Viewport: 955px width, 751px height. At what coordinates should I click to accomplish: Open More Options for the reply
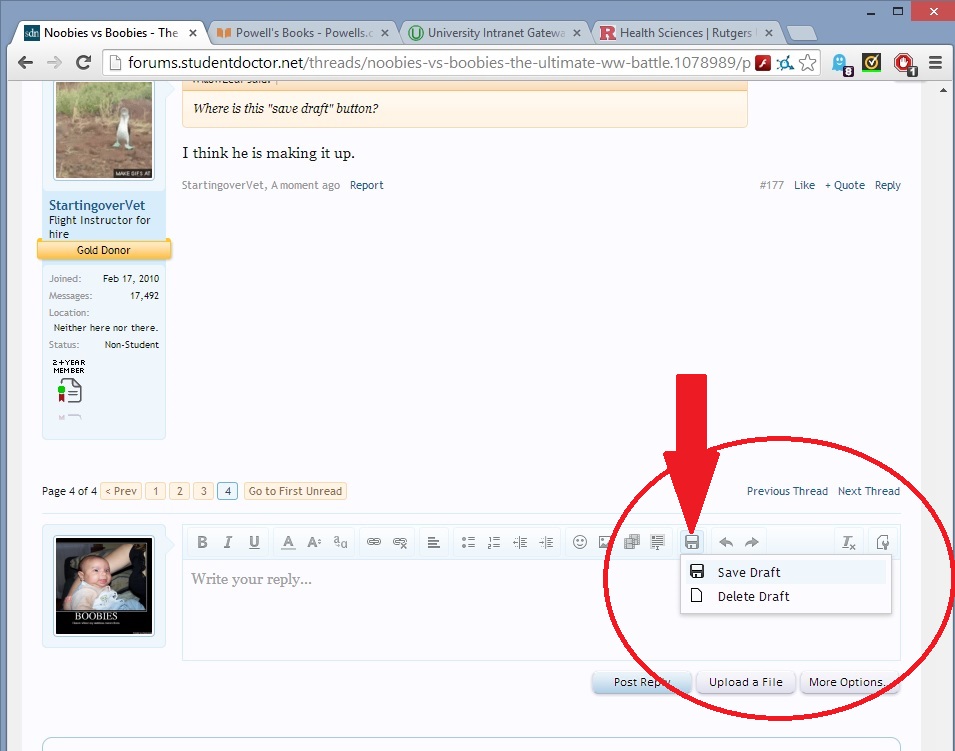(x=849, y=682)
